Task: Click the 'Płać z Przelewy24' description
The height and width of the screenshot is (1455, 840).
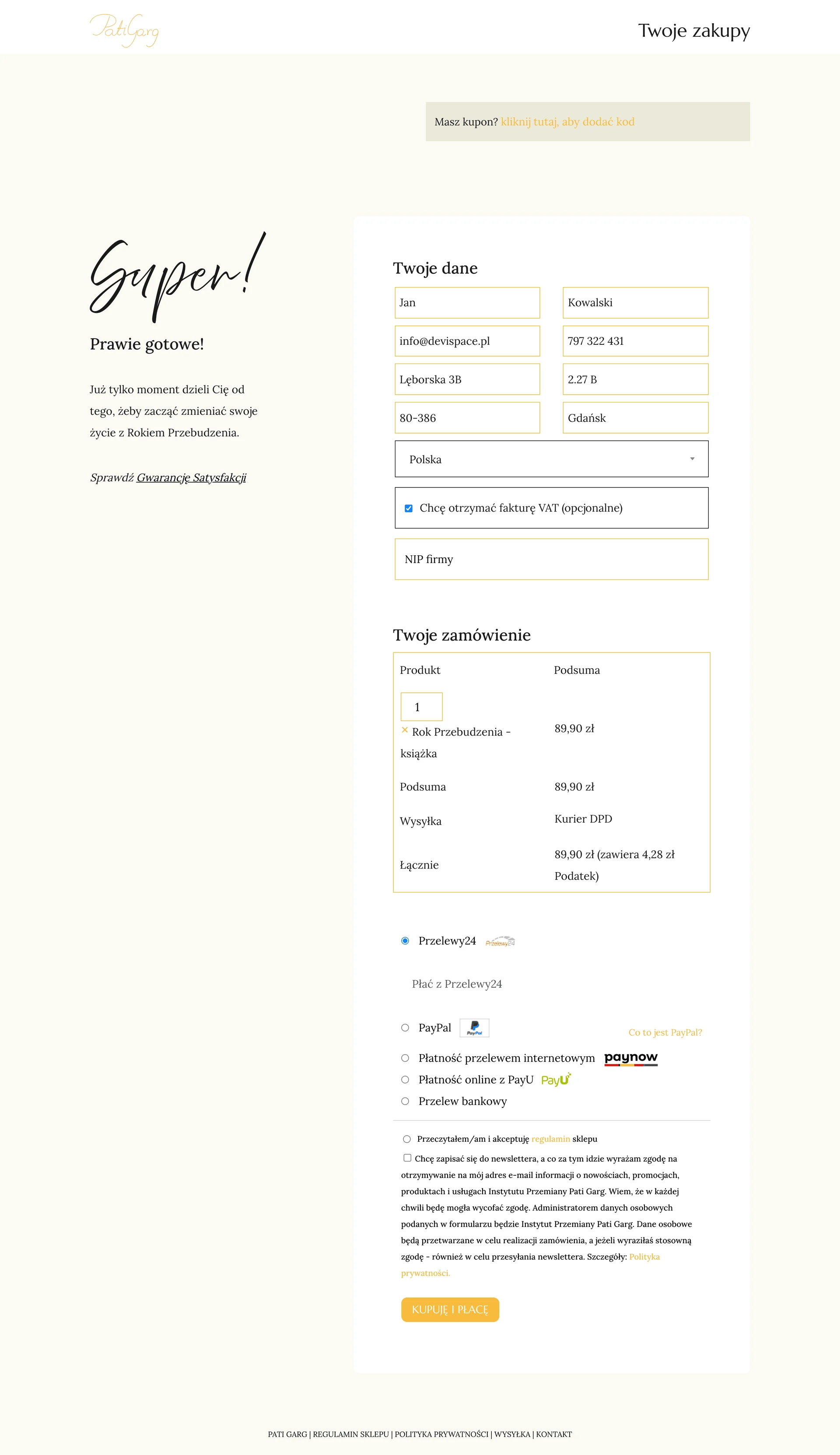Action: tap(457, 984)
